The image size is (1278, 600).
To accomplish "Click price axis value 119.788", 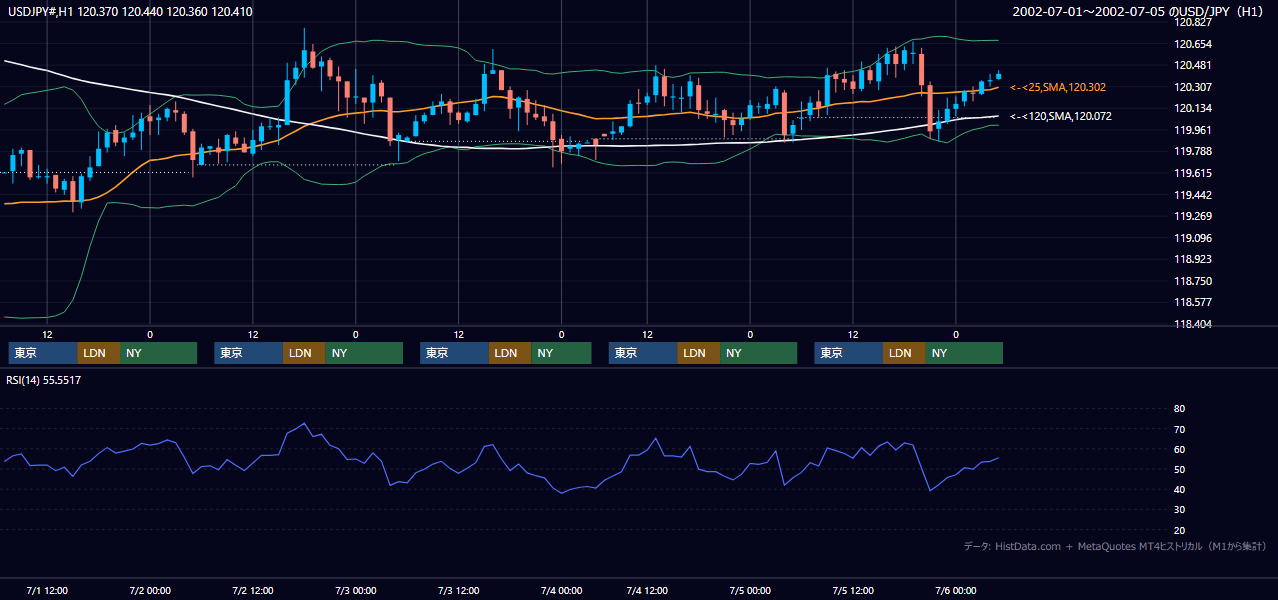I will (1195, 151).
